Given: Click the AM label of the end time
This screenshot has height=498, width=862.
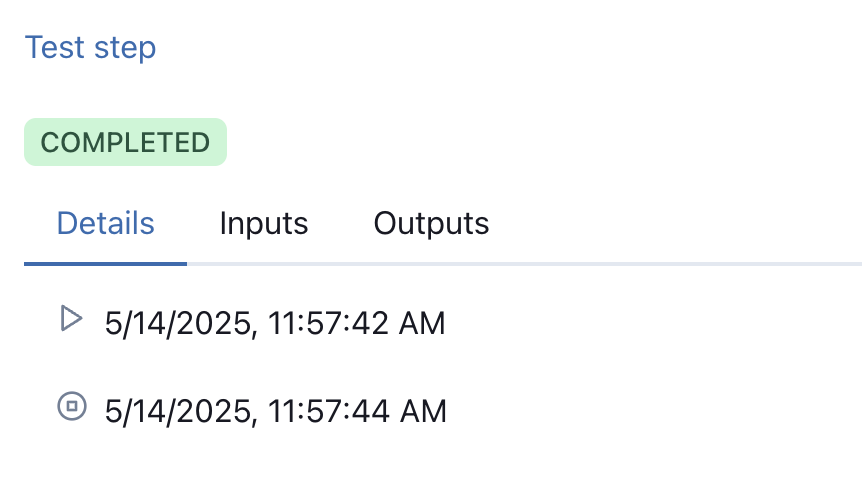Looking at the screenshot, I should coord(423,411).
